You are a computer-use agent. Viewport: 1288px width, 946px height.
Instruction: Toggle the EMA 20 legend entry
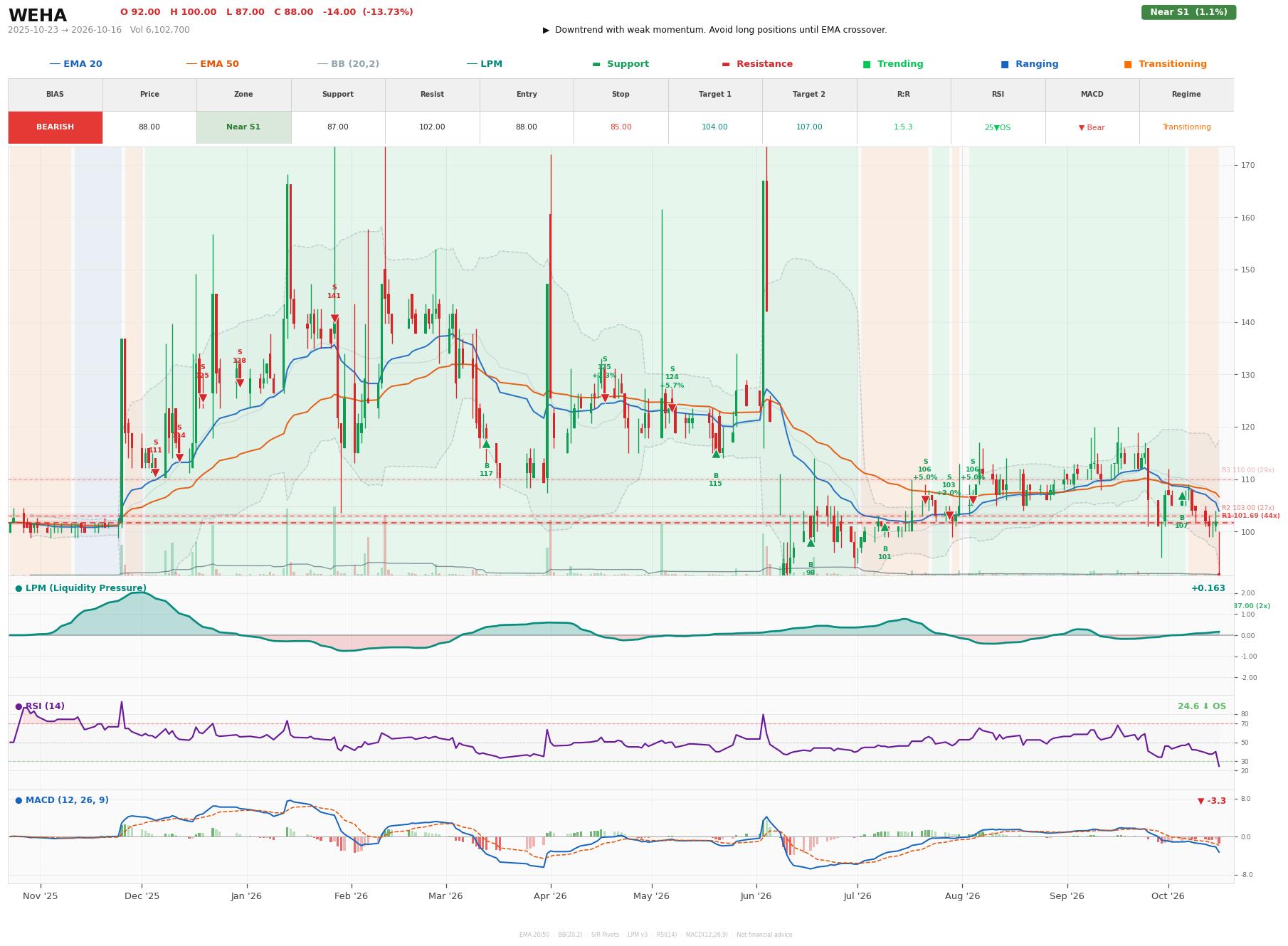pos(75,64)
